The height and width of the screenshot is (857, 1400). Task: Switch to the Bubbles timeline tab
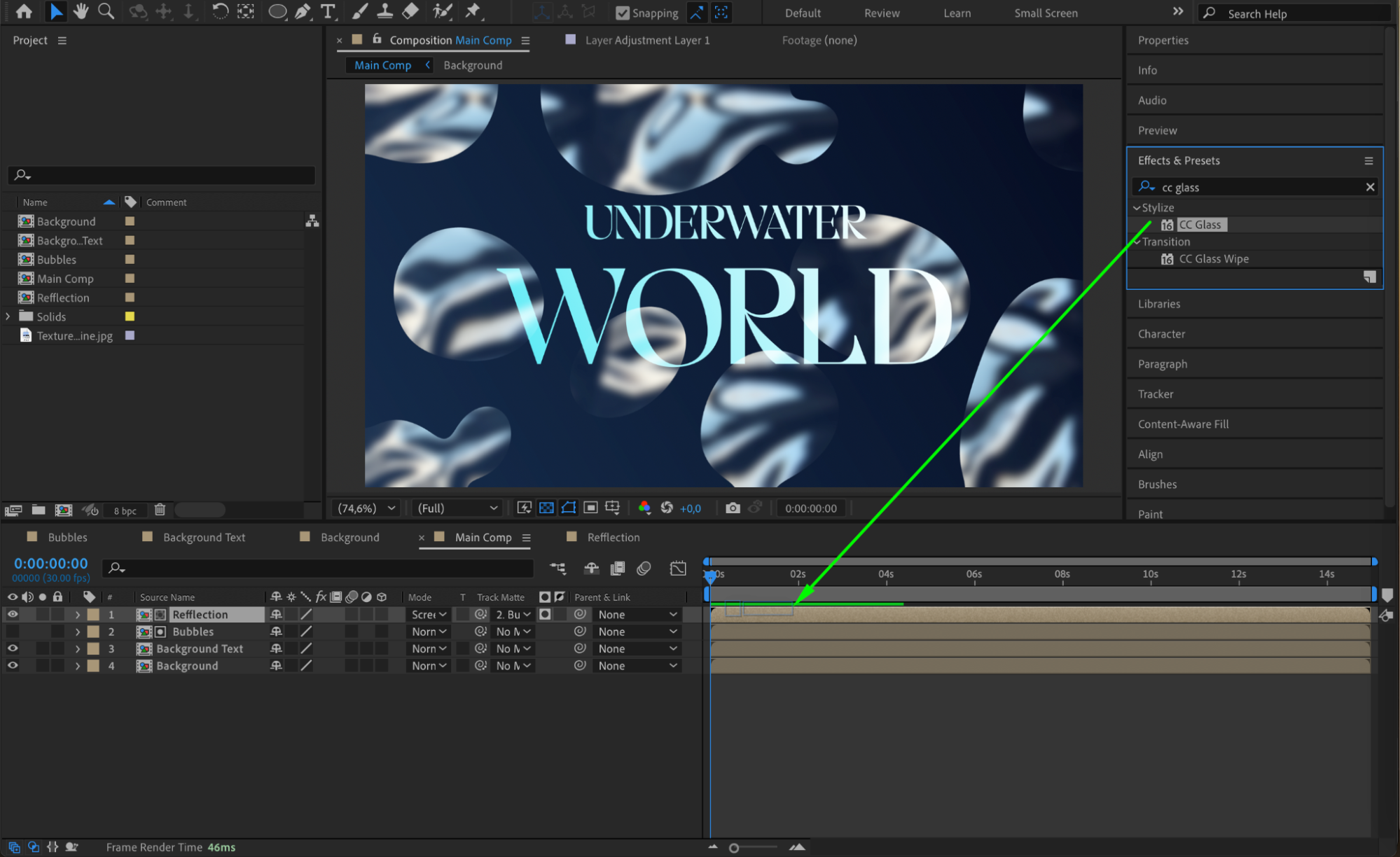[67, 537]
